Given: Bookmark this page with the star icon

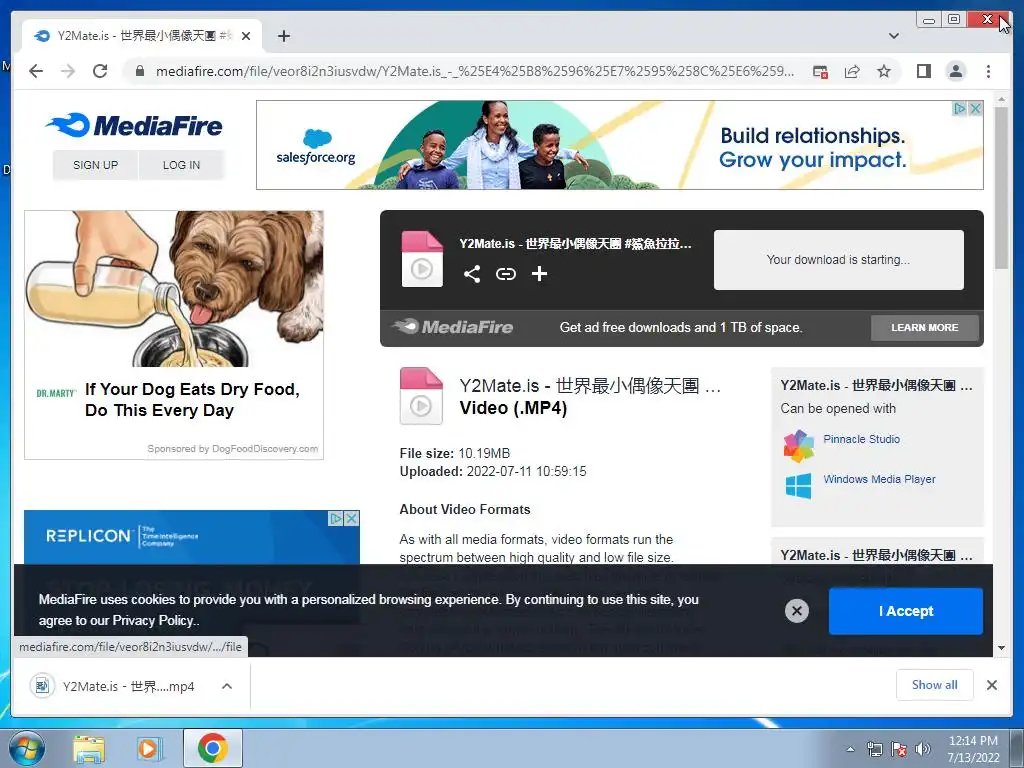Looking at the screenshot, I should tap(884, 71).
